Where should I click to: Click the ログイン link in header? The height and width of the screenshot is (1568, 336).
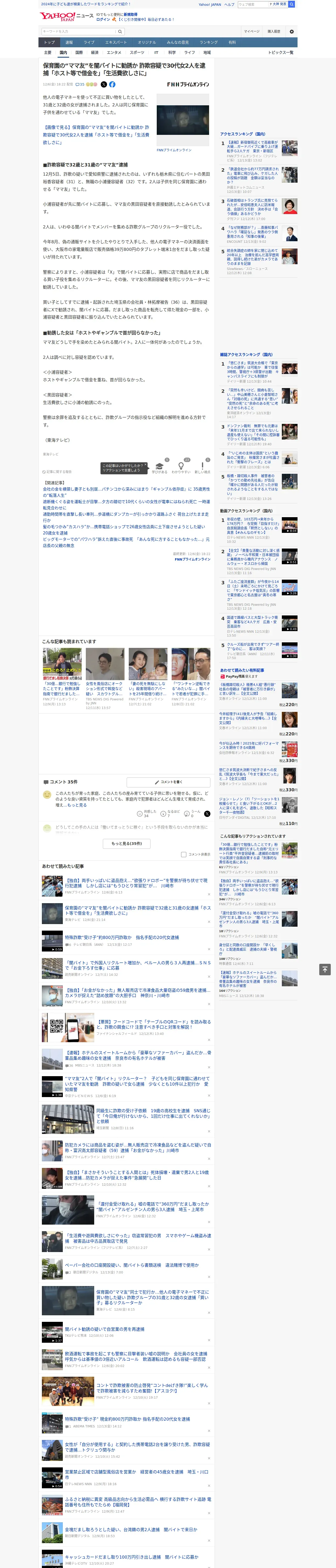click(x=103, y=20)
